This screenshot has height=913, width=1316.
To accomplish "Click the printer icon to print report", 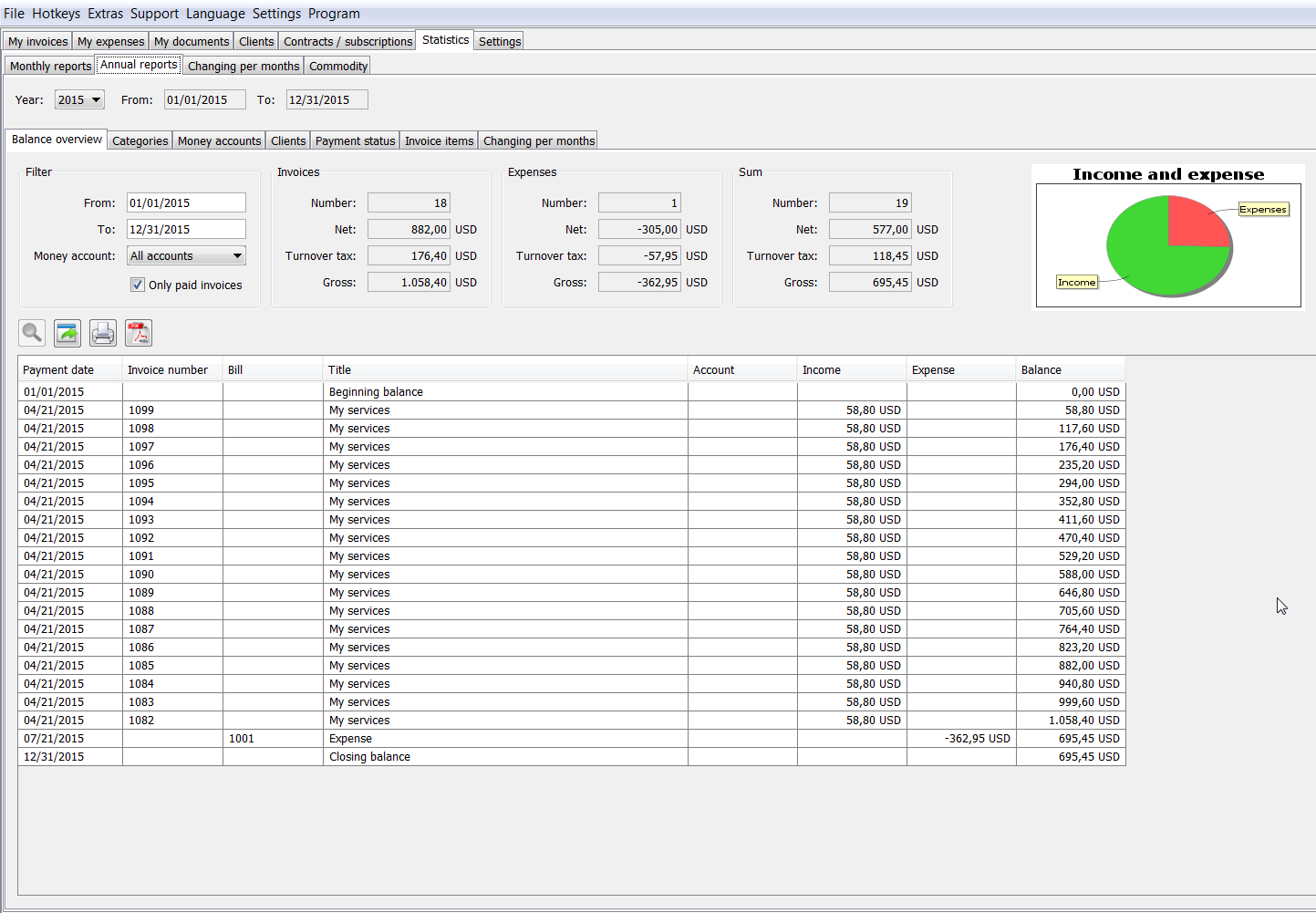I will point(103,333).
